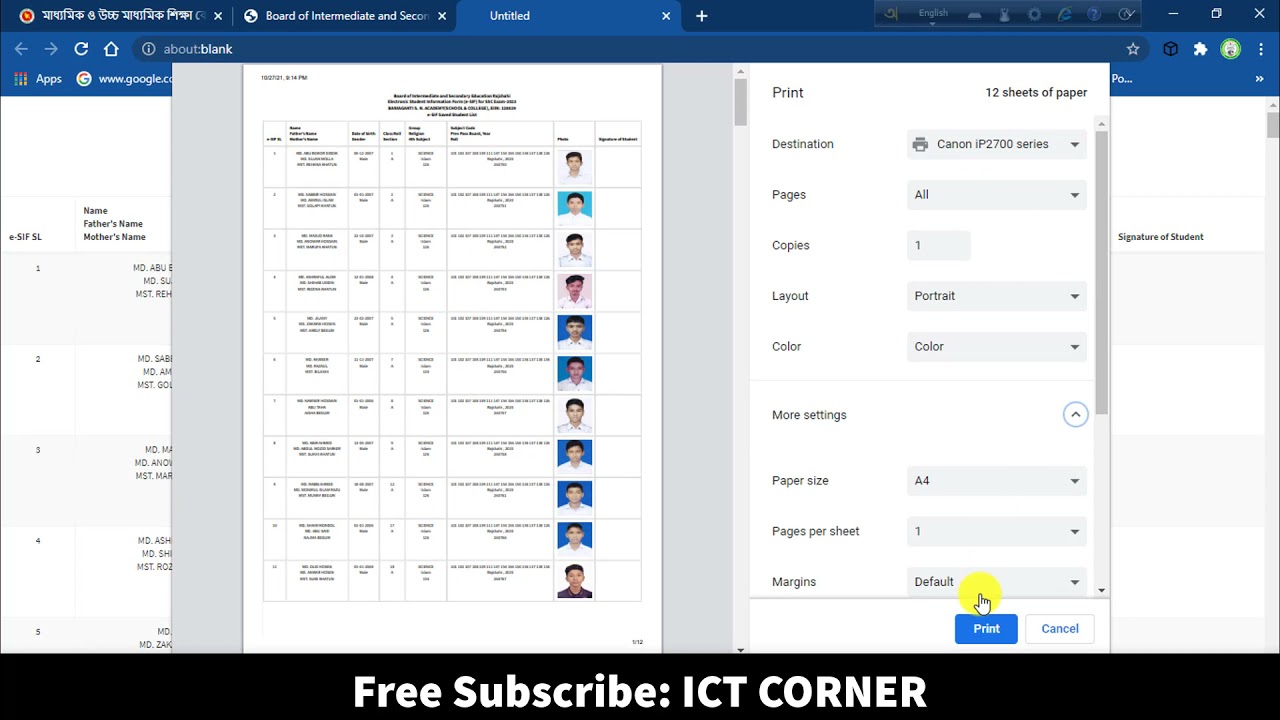
Task: Show hidden bookmarks with the double chevron
Action: [1259, 79]
